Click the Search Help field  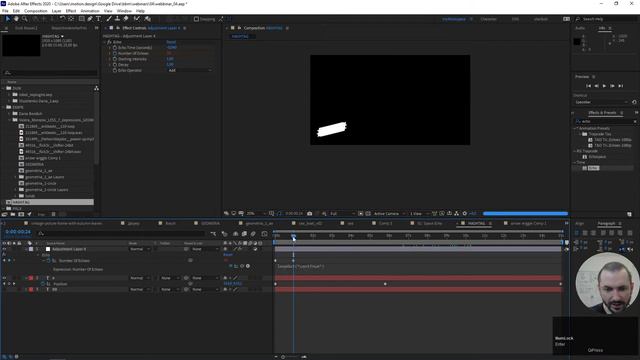607,19
